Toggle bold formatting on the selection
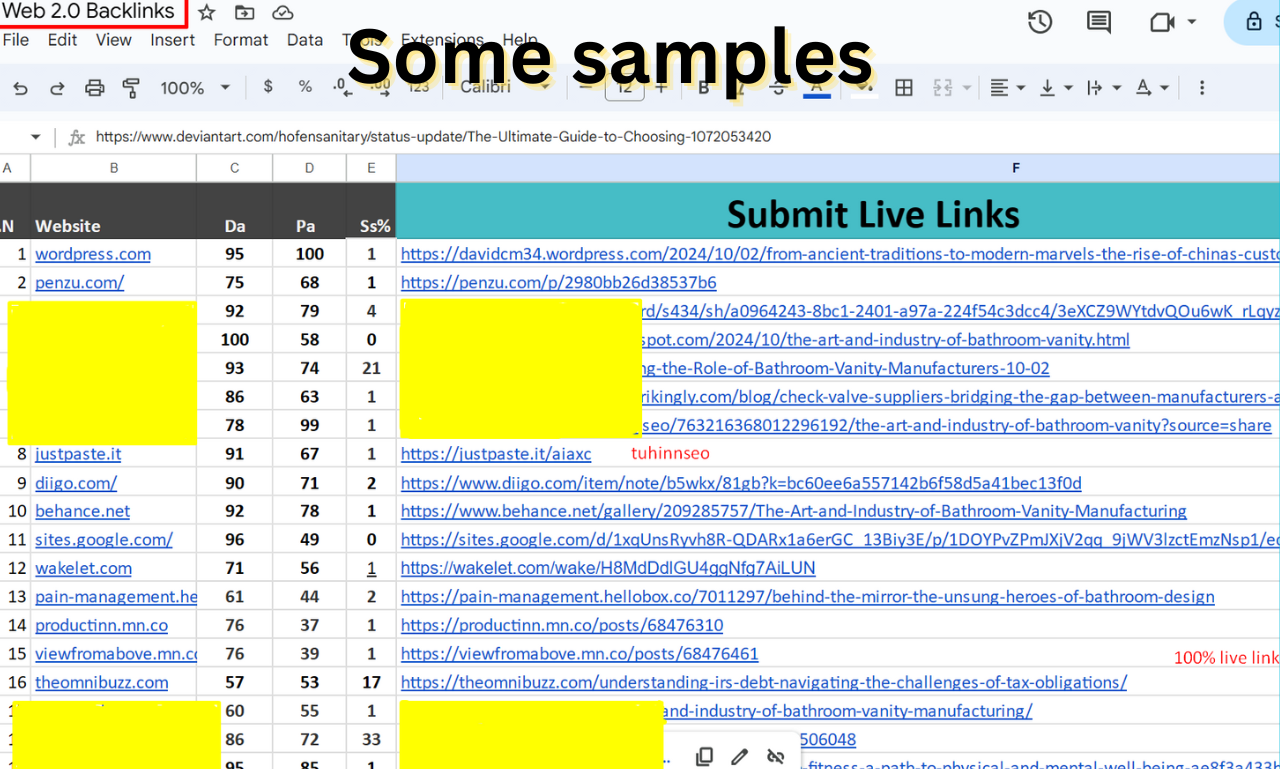This screenshot has height=769, width=1280. coord(703,87)
